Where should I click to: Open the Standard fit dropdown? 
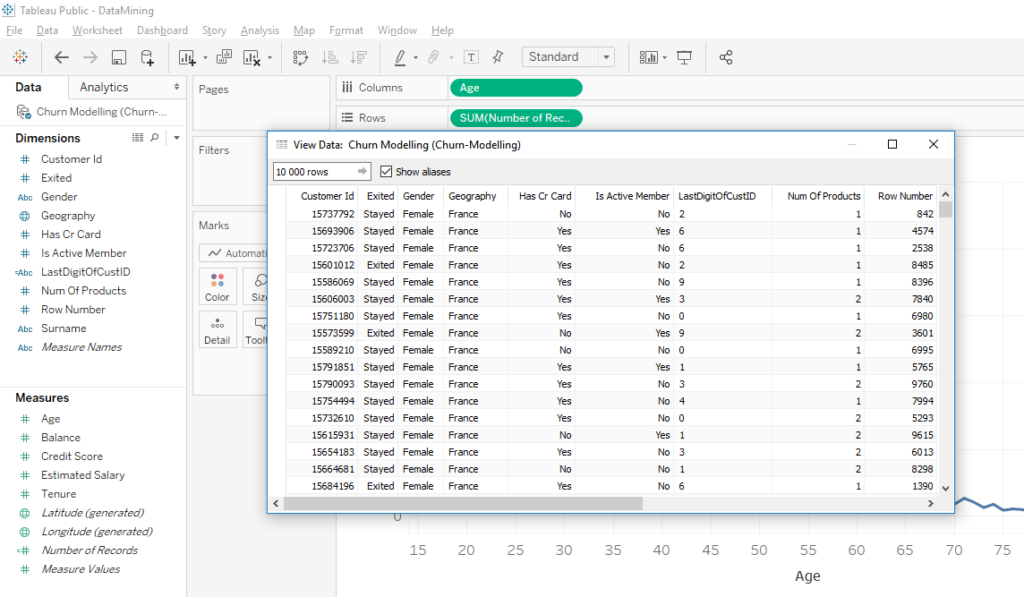[x=608, y=57]
